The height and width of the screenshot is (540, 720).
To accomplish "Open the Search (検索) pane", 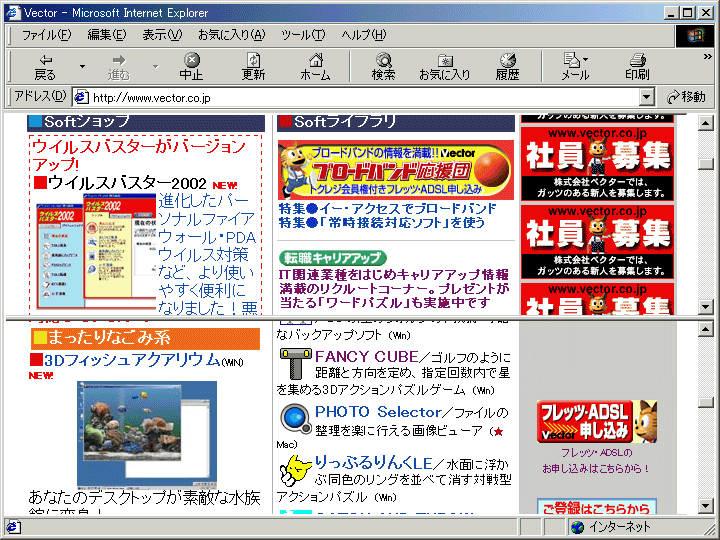I will tap(383, 67).
